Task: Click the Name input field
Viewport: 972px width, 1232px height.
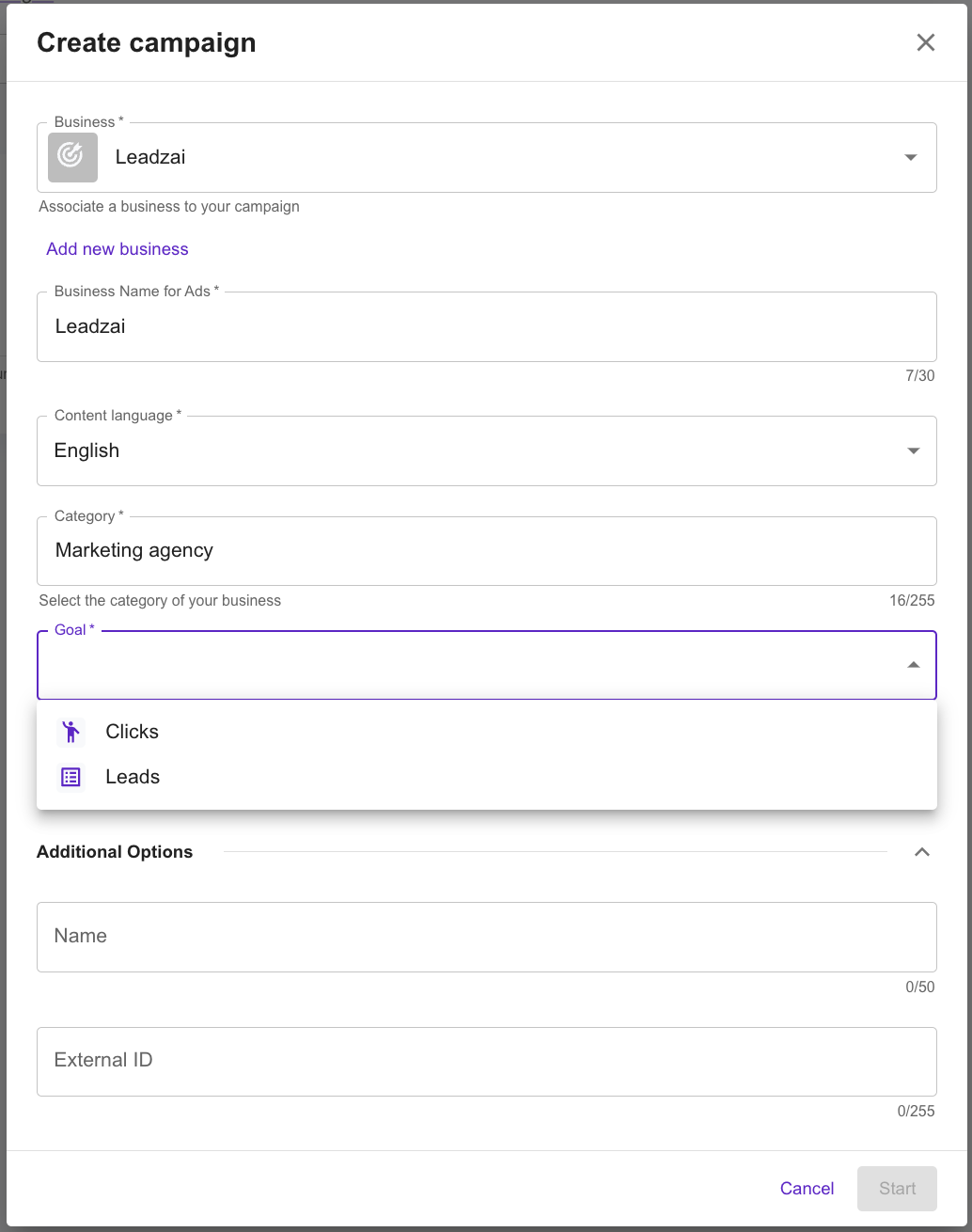Action: (x=487, y=937)
